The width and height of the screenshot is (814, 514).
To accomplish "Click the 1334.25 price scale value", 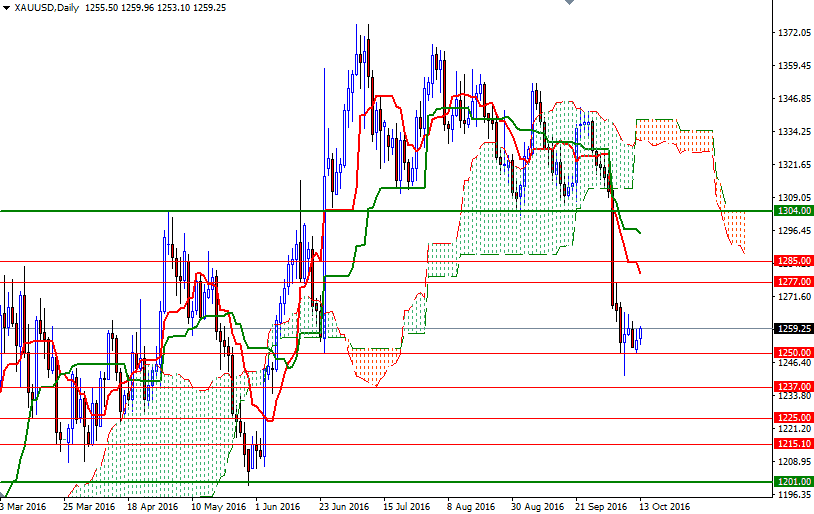I will coord(794,132).
